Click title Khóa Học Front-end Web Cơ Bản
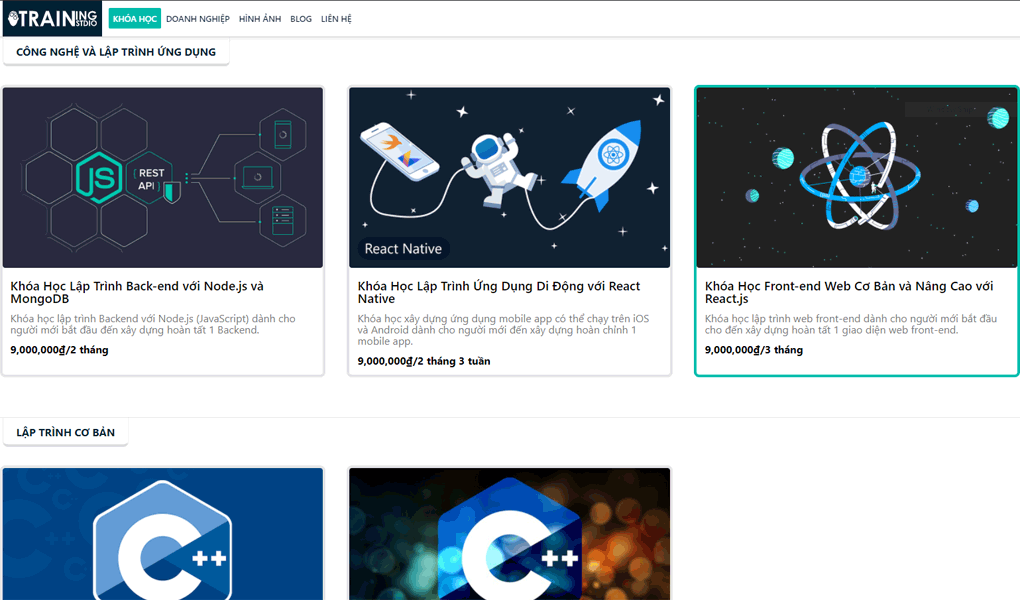The image size is (1020, 600). tap(849, 292)
